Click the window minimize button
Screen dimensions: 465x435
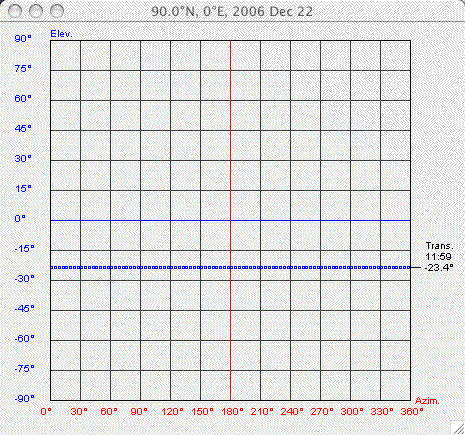pos(36,11)
